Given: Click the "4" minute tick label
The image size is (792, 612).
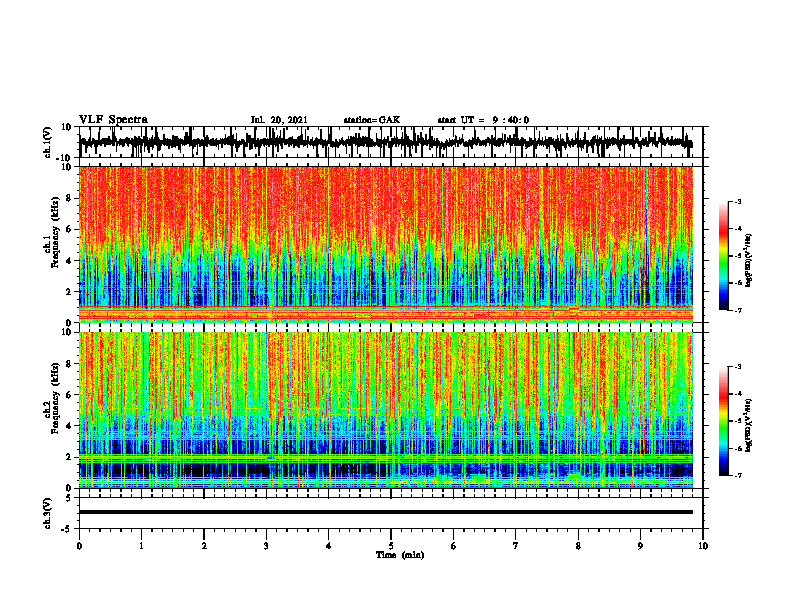Looking at the screenshot, I should click(329, 546).
